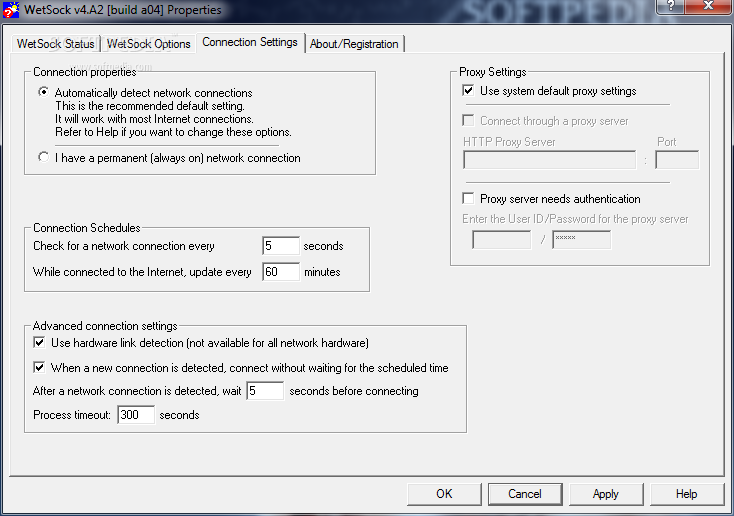This screenshot has width=734, height=516.
Task: Click the WetSock app icon in title bar
Action: coord(11,9)
